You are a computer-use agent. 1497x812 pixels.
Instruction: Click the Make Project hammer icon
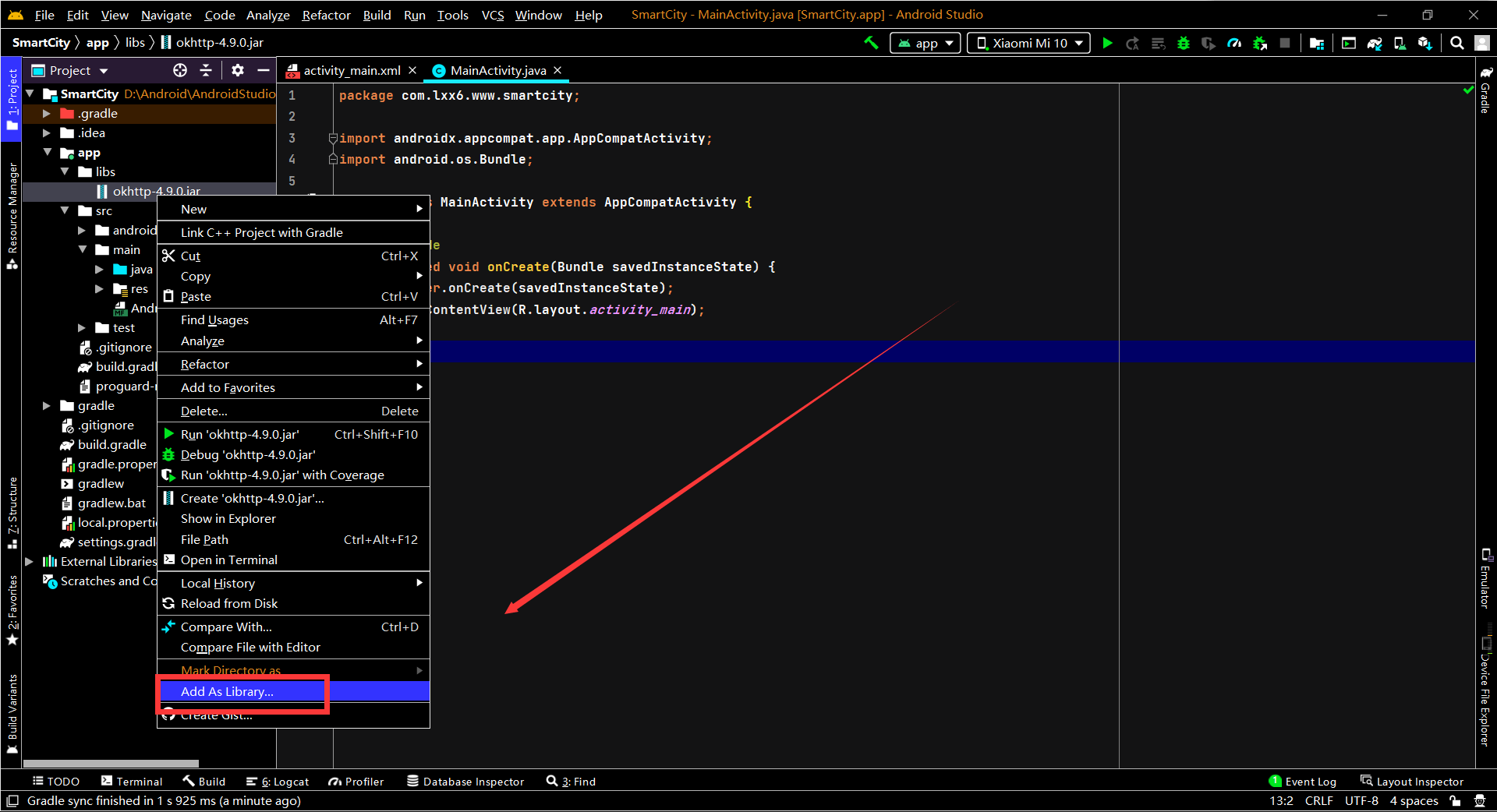pos(871,43)
